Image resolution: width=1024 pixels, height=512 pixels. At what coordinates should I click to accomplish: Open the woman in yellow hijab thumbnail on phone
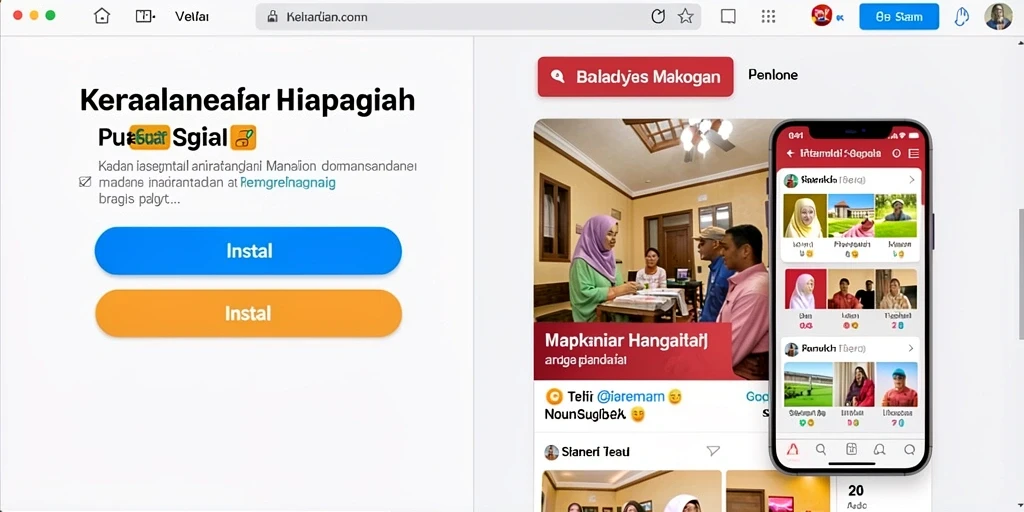point(803,216)
